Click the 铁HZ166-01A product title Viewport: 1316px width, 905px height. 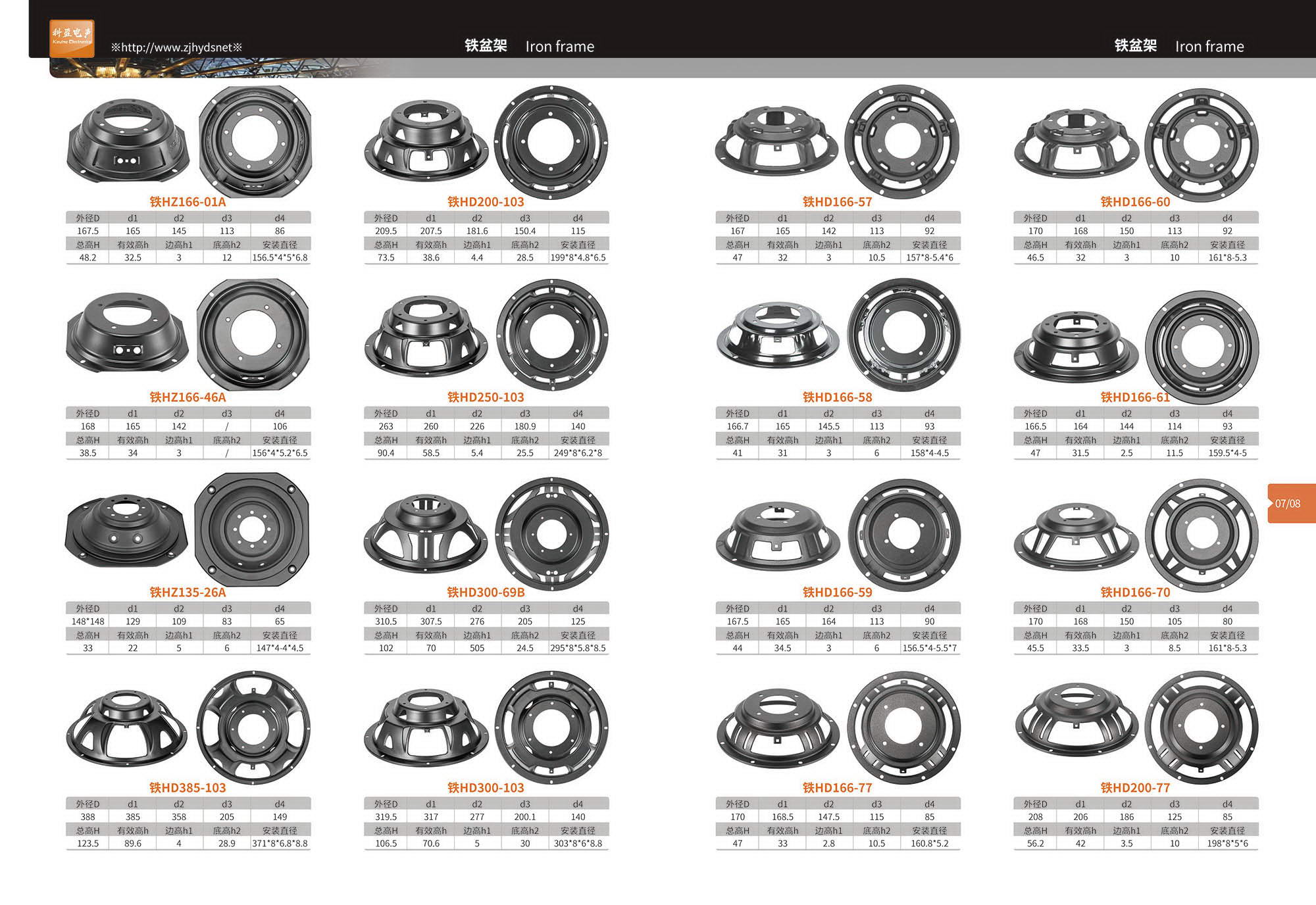click(188, 202)
